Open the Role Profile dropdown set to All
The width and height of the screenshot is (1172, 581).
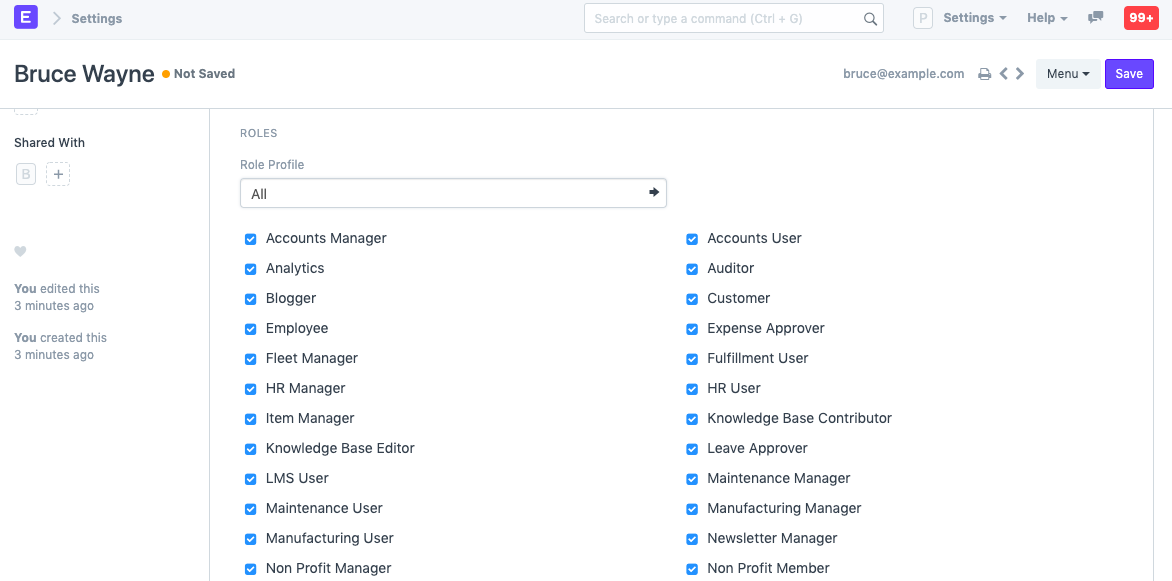point(453,192)
